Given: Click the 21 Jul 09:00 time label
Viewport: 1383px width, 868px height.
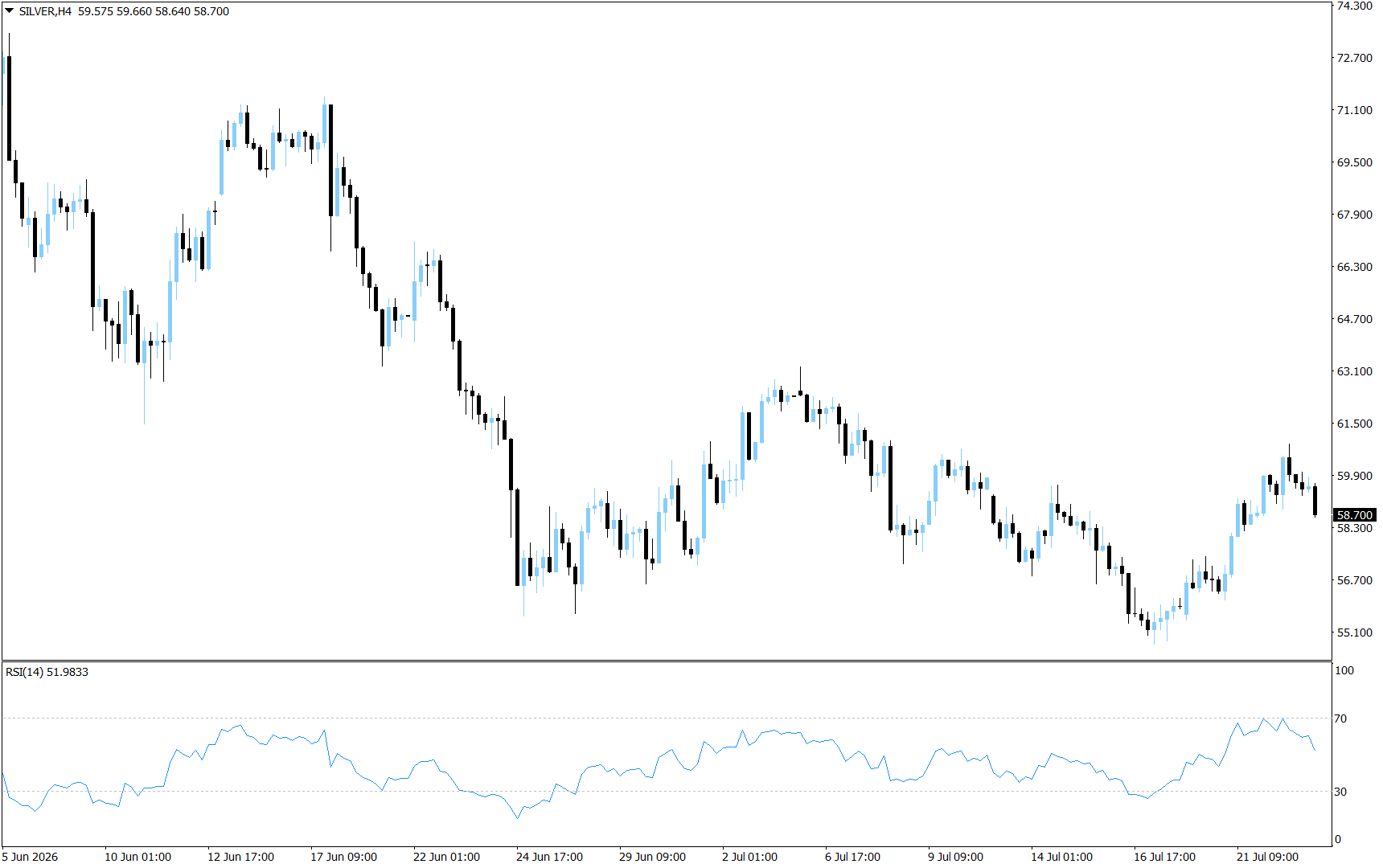Looking at the screenshot, I should point(1267,857).
